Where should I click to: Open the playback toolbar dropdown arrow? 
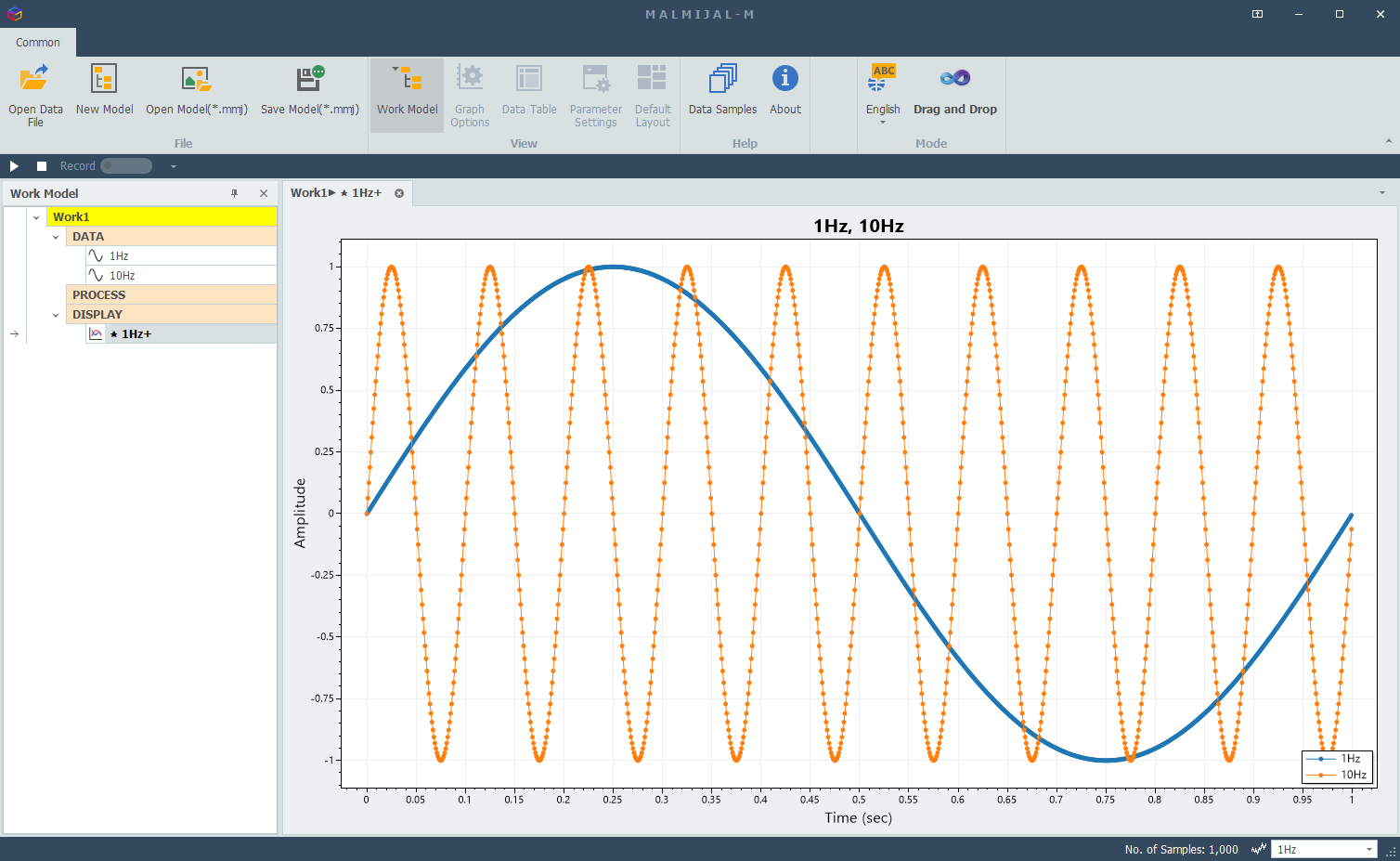click(173, 167)
